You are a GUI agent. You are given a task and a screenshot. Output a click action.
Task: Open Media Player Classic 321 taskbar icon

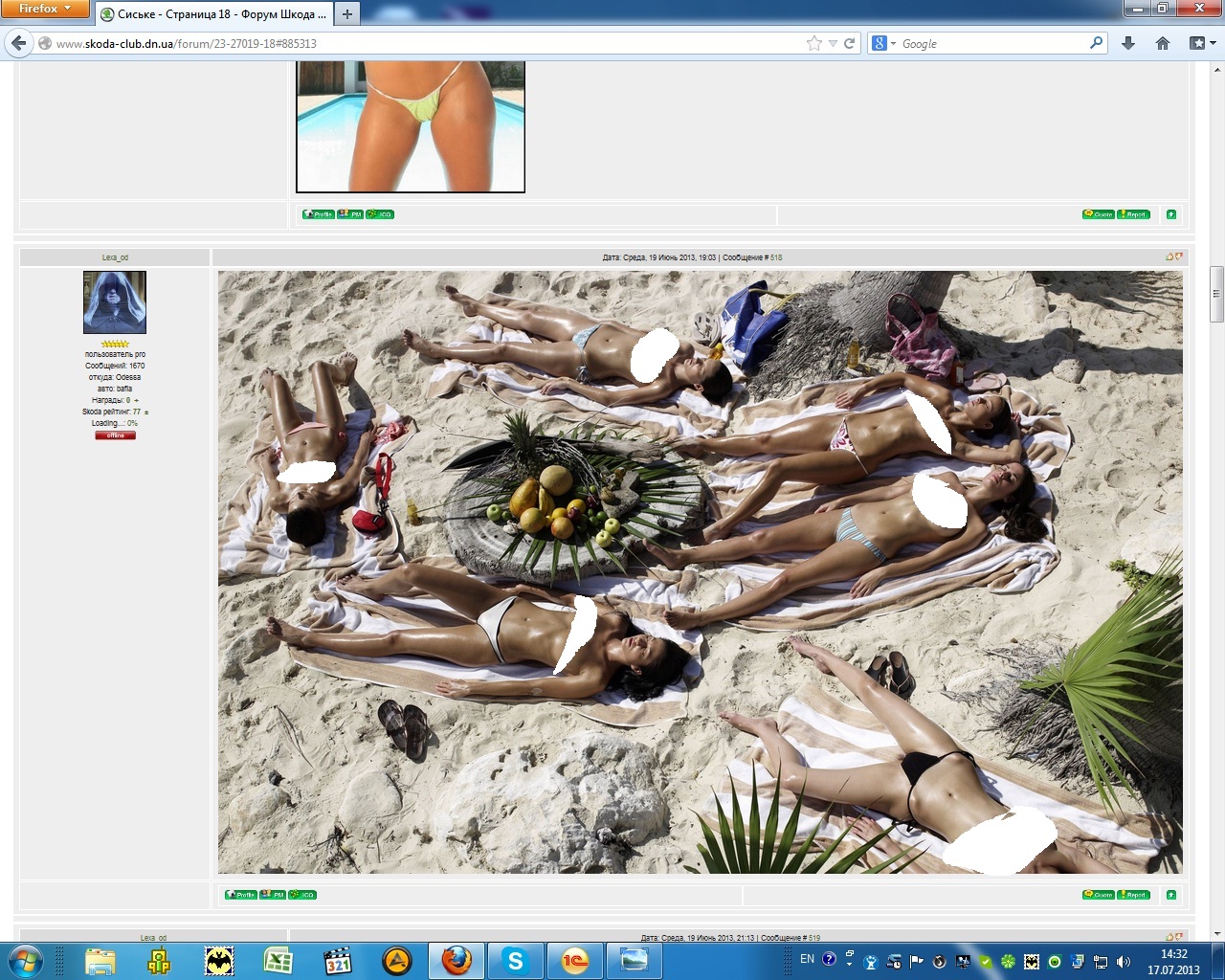(338, 961)
